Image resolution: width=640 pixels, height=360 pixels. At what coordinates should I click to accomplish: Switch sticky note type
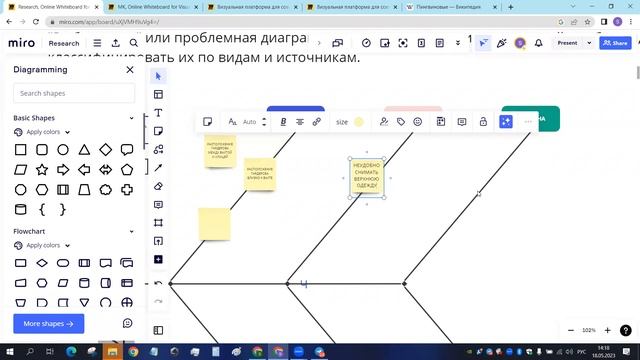coord(207,122)
